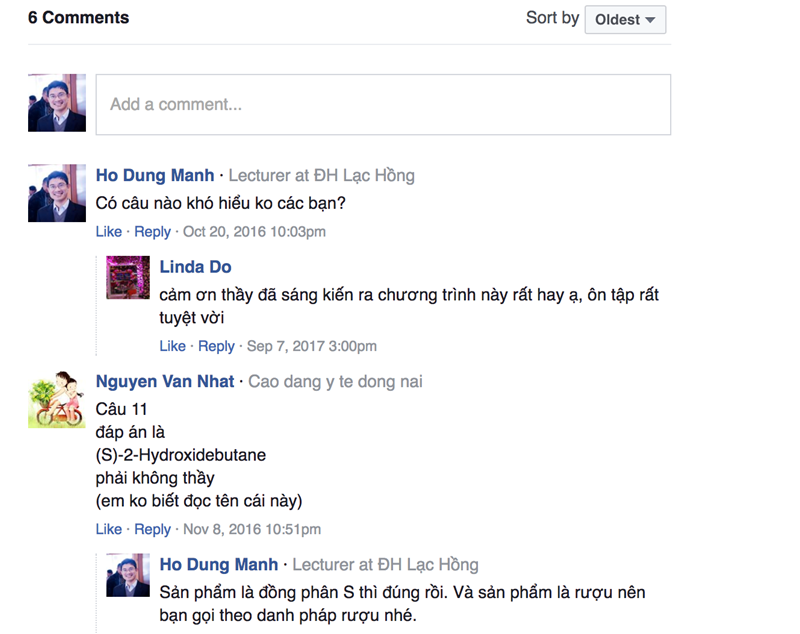The image size is (800, 634).
Task: Reply to Nguyen Van Nhat's comment
Action: pyautogui.click(x=153, y=529)
